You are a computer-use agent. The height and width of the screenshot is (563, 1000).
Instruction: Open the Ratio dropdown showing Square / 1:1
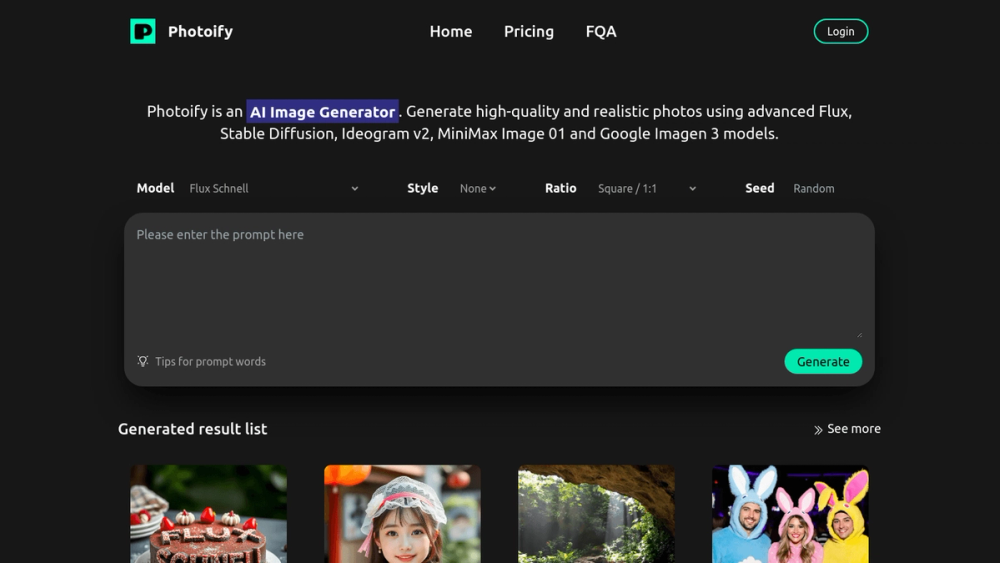(x=647, y=189)
